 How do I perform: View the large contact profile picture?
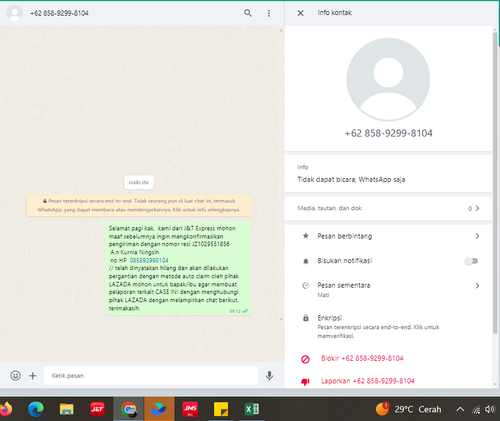pyautogui.click(x=388, y=79)
